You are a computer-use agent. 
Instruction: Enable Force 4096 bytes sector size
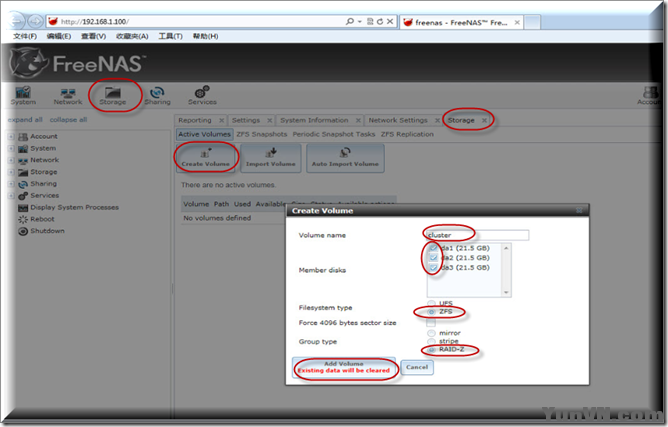pyautogui.click(x=431, y=323)
